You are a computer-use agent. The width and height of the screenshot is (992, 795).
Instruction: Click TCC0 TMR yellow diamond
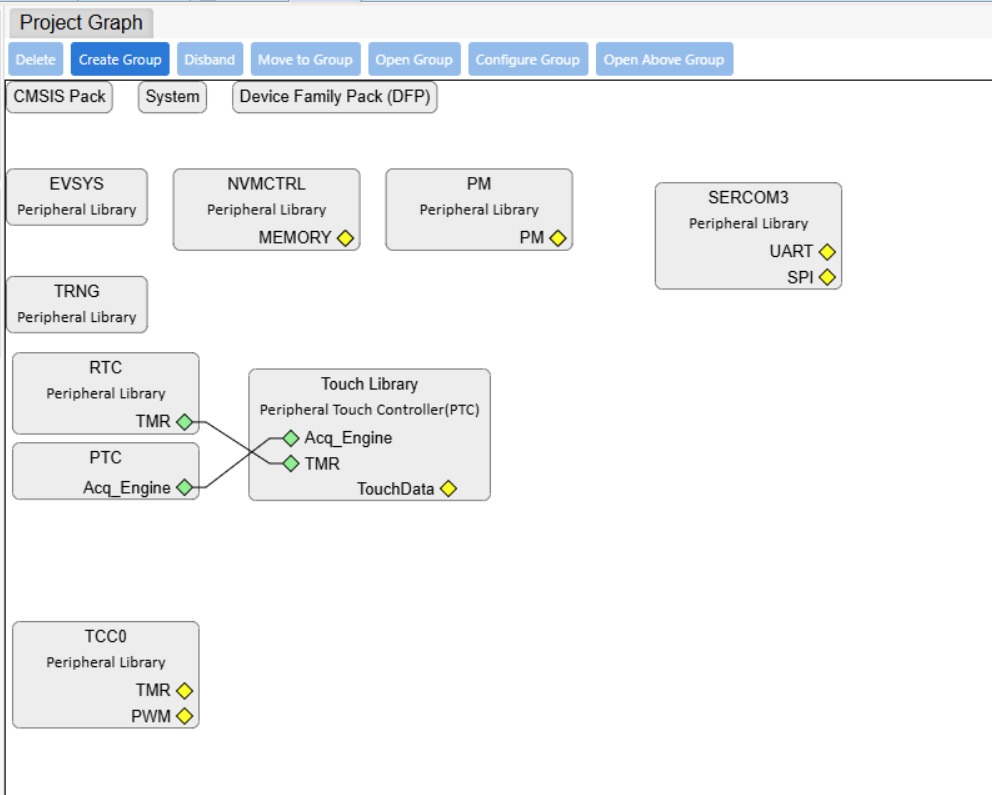pos(184,691)
